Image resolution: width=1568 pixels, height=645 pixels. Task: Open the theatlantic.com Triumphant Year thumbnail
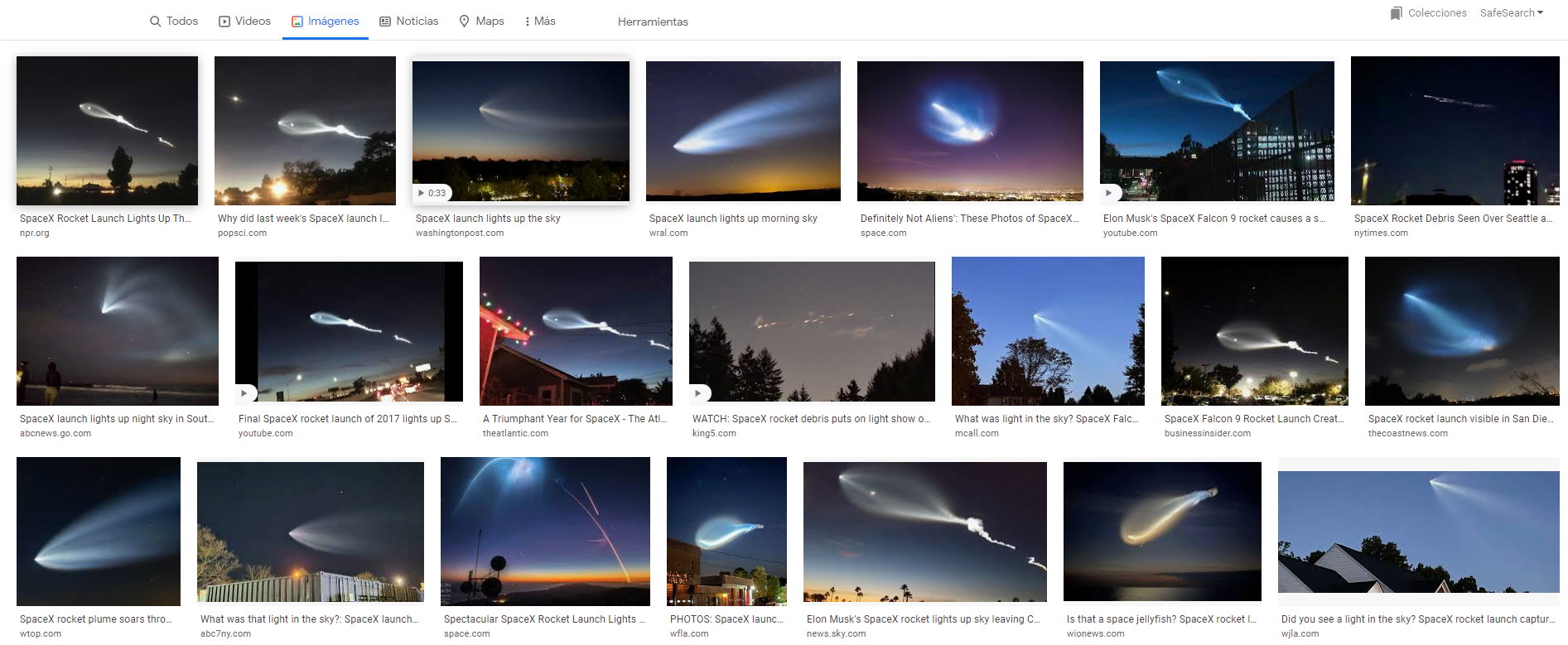tap(576, 331)
